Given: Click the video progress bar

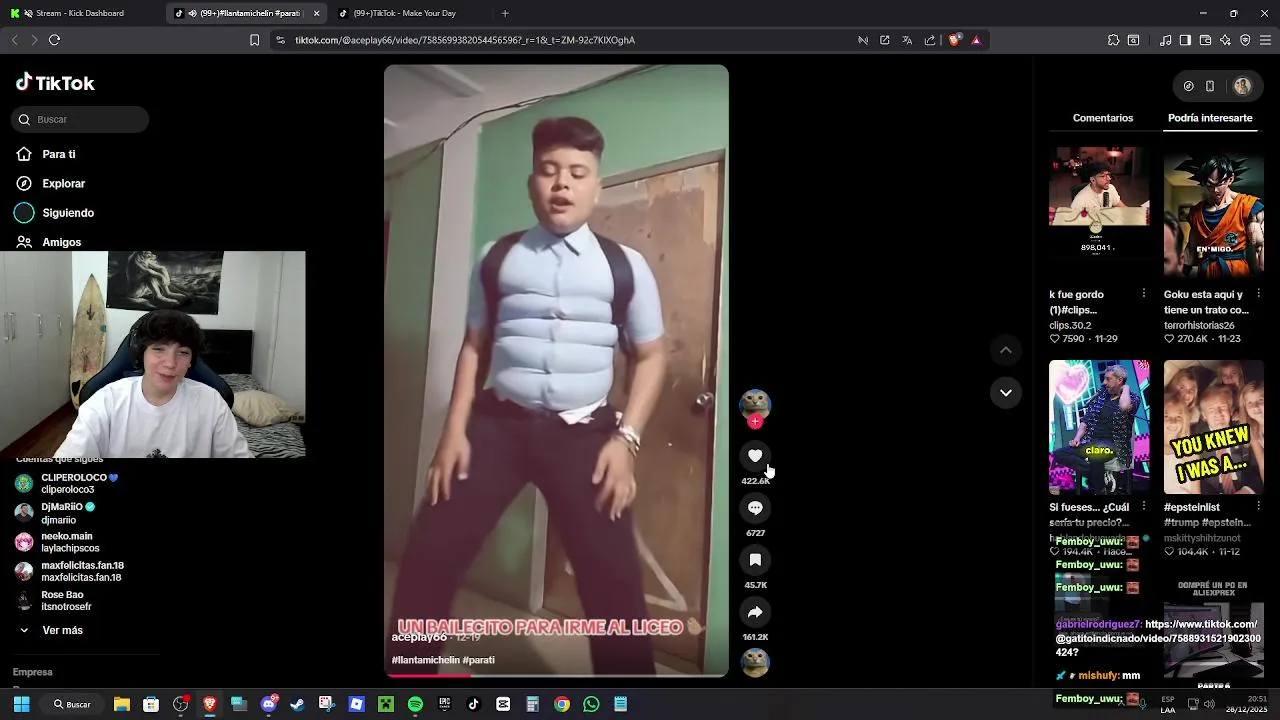Looking at the screenshot, I should [x=556, y=675].
